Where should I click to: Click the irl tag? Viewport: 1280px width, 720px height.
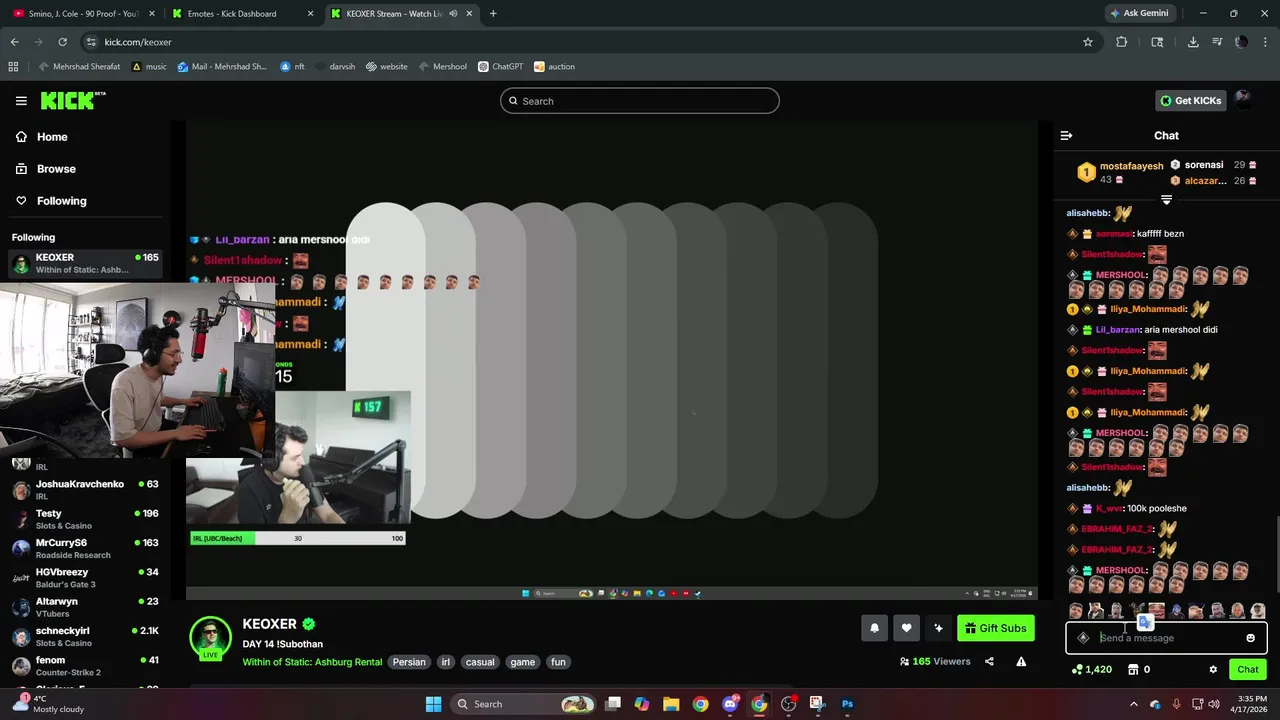[x=446, y=662]
